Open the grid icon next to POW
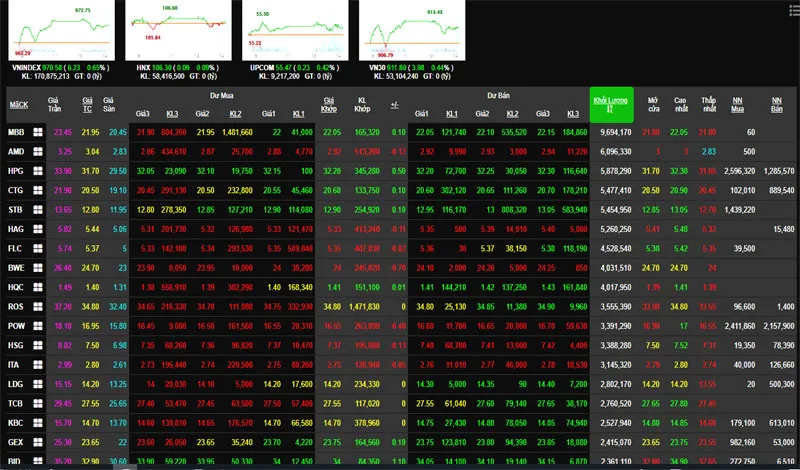 tap(38, 326)
